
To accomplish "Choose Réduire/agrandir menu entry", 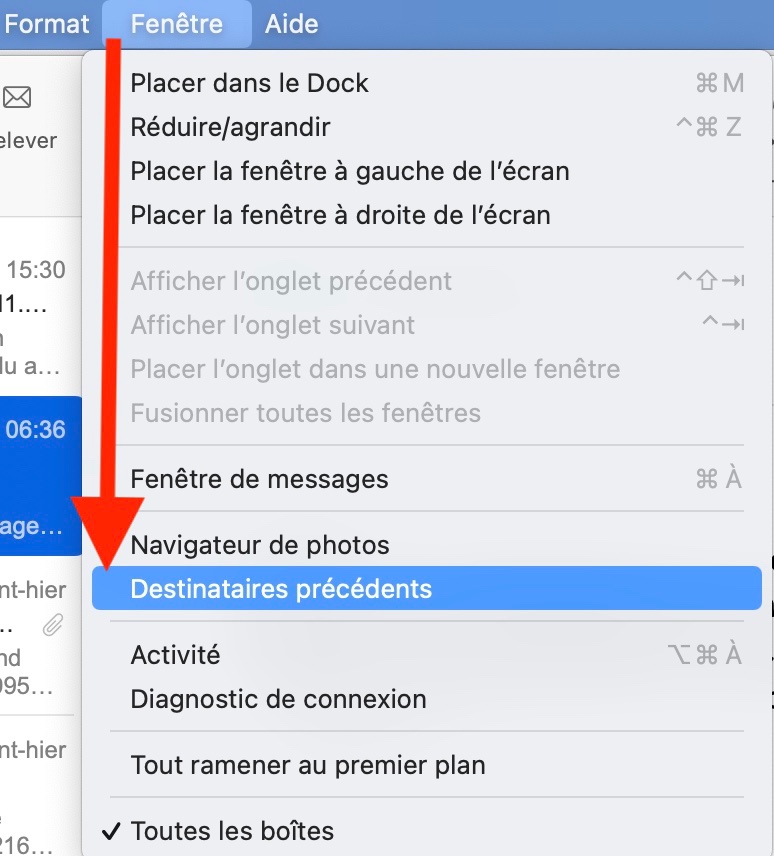I will [231, 127].
